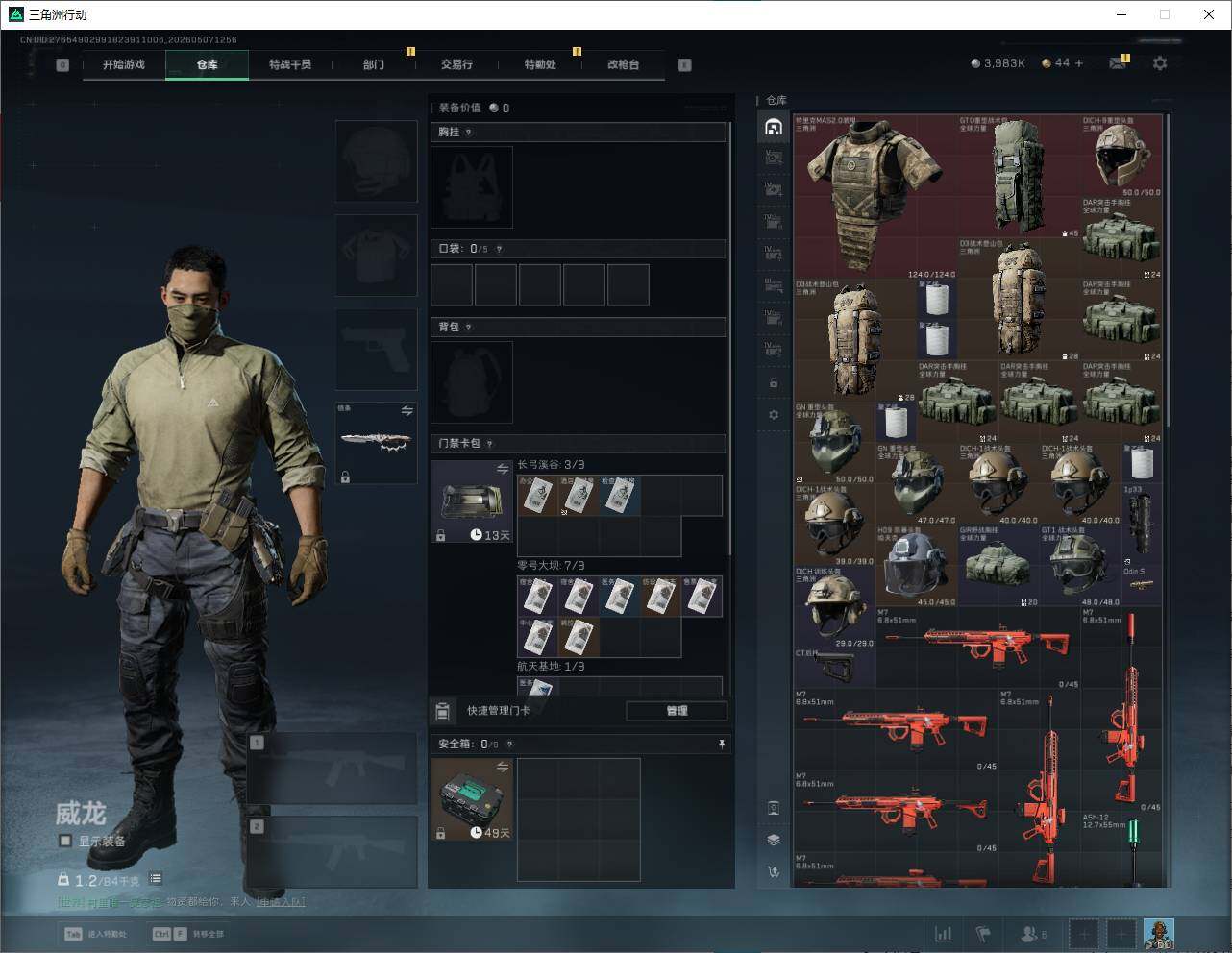Select the empty pistol equipment slot
This screenshot has height=953, width=1232.
click(x=377, y=349)
